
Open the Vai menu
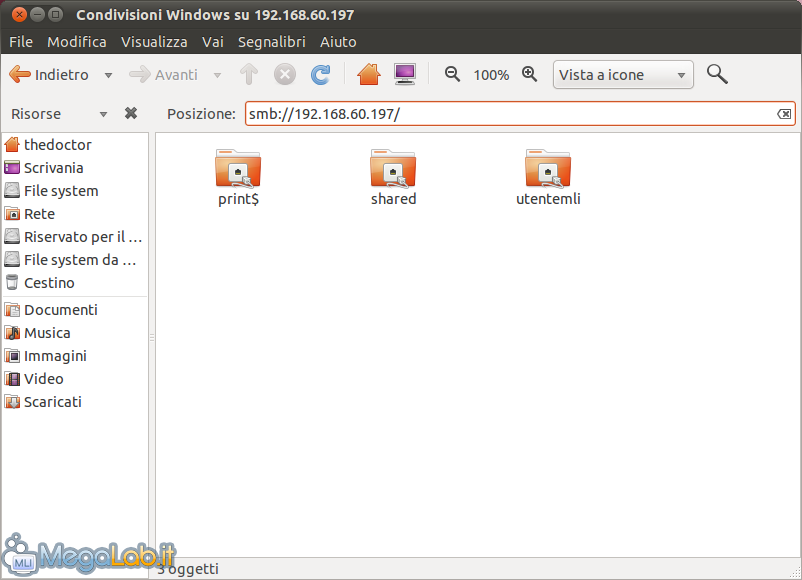click(213, 42)
